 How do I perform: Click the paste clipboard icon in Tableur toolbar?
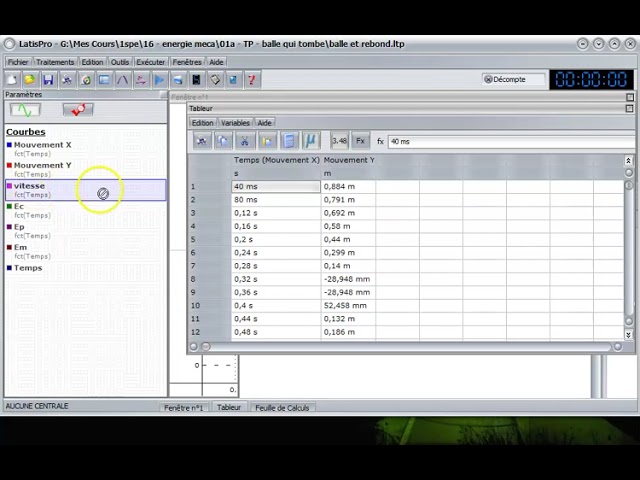[267, 141]
